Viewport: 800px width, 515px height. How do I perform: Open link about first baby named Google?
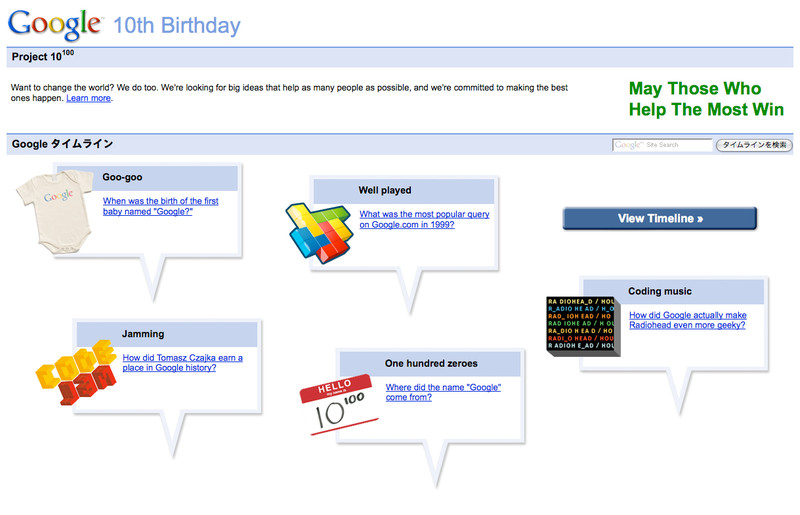[160, 206]
